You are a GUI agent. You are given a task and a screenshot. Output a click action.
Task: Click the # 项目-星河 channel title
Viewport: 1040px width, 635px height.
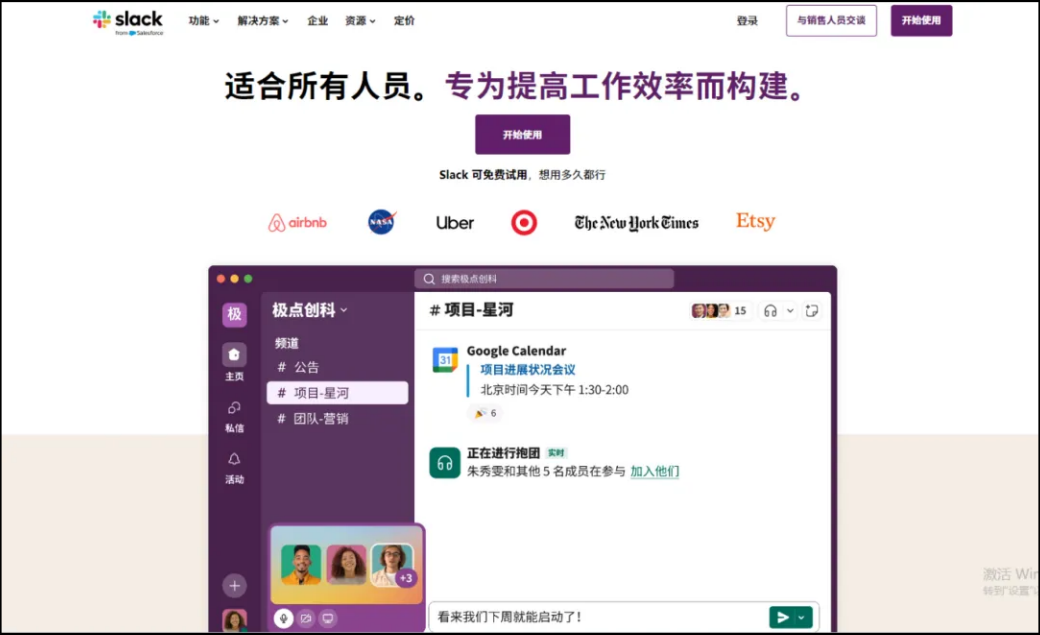click(472, 310)
